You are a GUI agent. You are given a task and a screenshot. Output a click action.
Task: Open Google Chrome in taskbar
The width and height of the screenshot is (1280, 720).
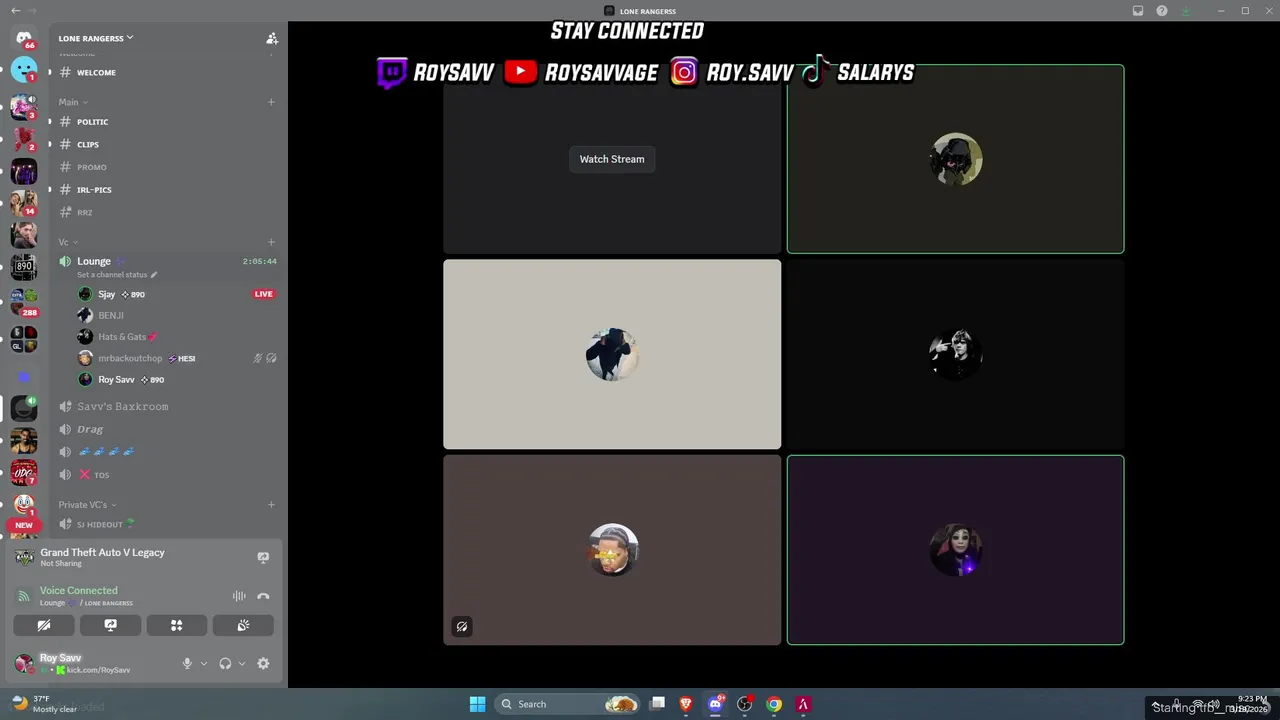pyautogui.click(x=774, y=704)
